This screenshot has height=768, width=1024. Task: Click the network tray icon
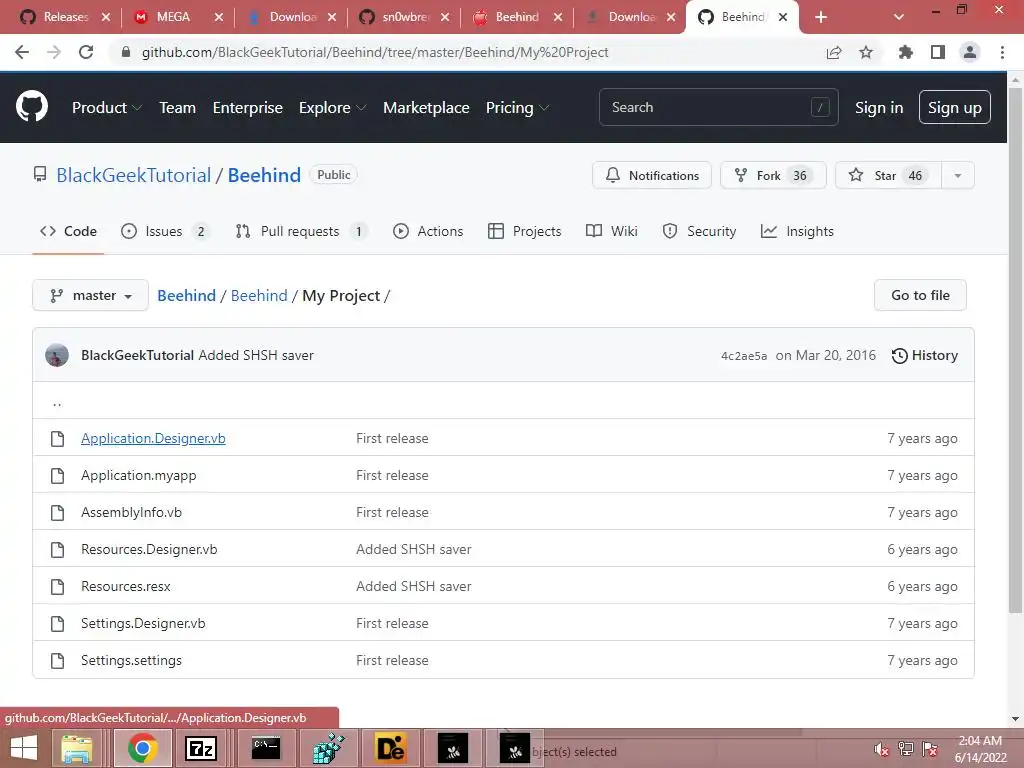pyautogui.click(x=905, y=750)
